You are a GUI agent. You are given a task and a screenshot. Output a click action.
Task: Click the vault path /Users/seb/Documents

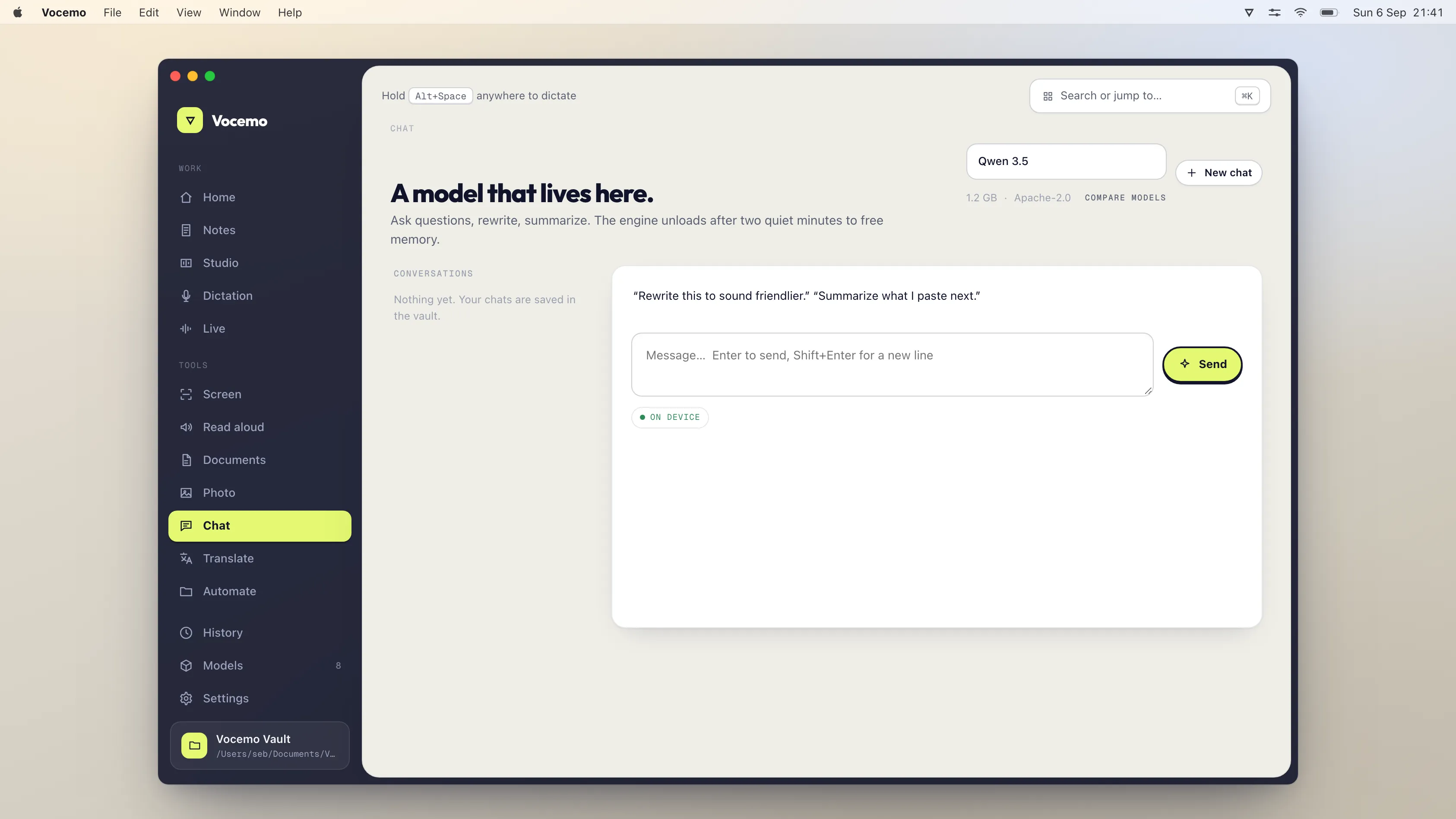tap(276, 754)
